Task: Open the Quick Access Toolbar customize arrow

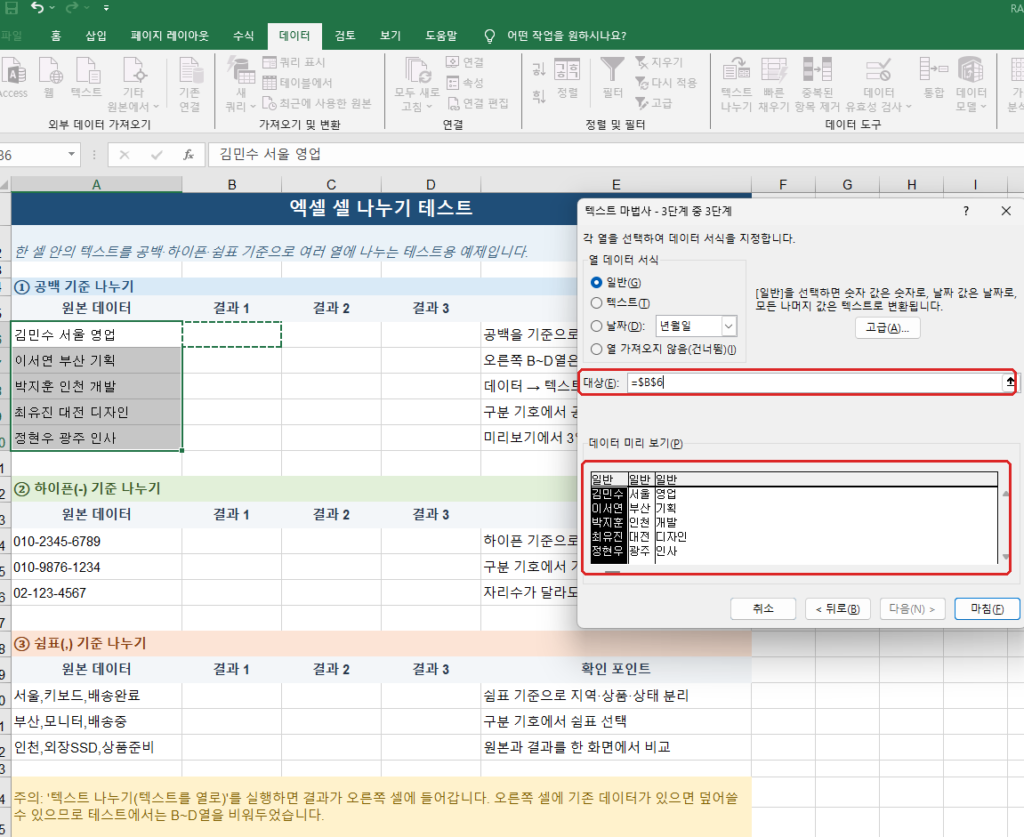Action: [106, 8]
